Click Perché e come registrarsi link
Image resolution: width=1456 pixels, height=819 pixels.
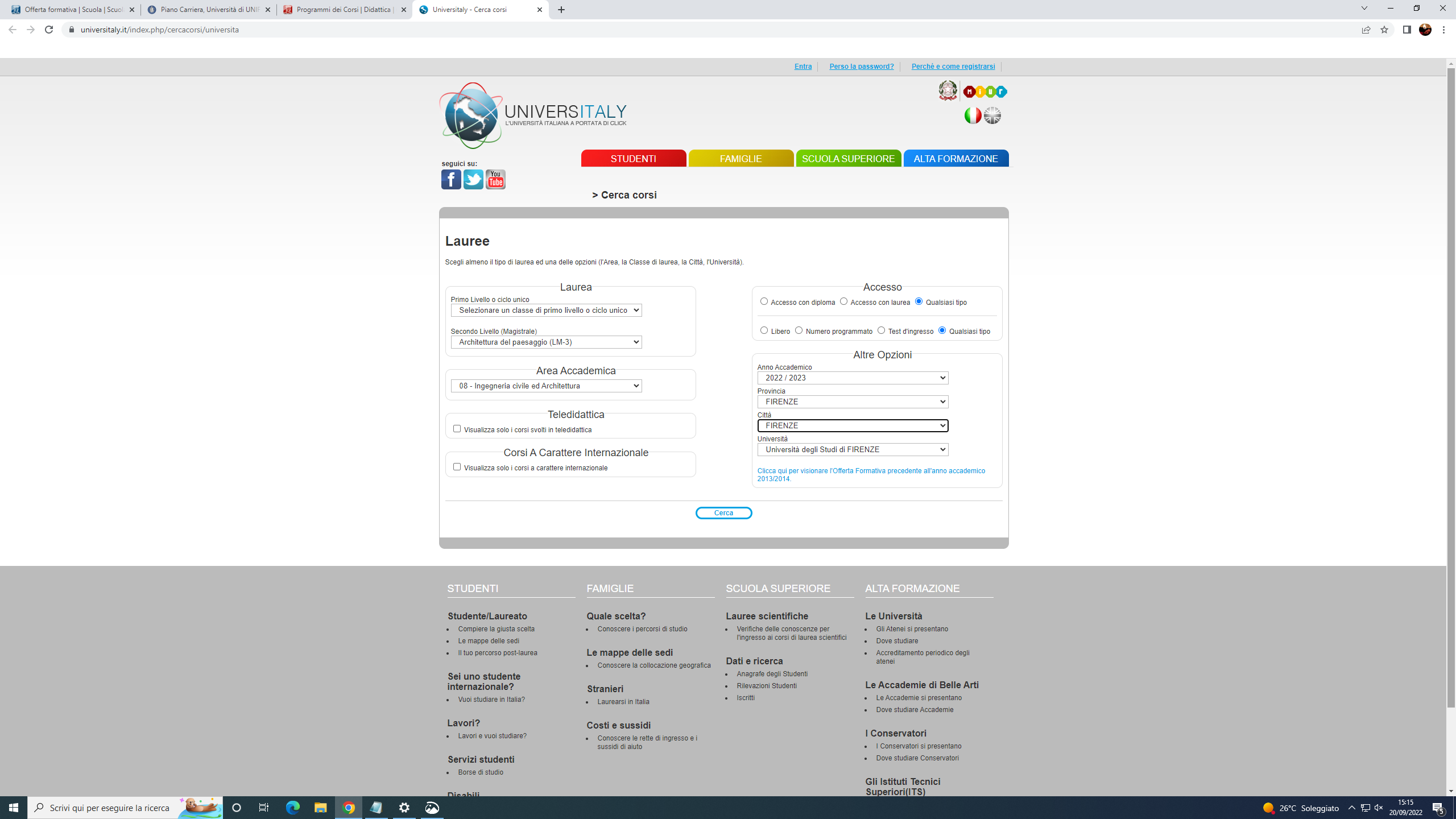[953, 67]
